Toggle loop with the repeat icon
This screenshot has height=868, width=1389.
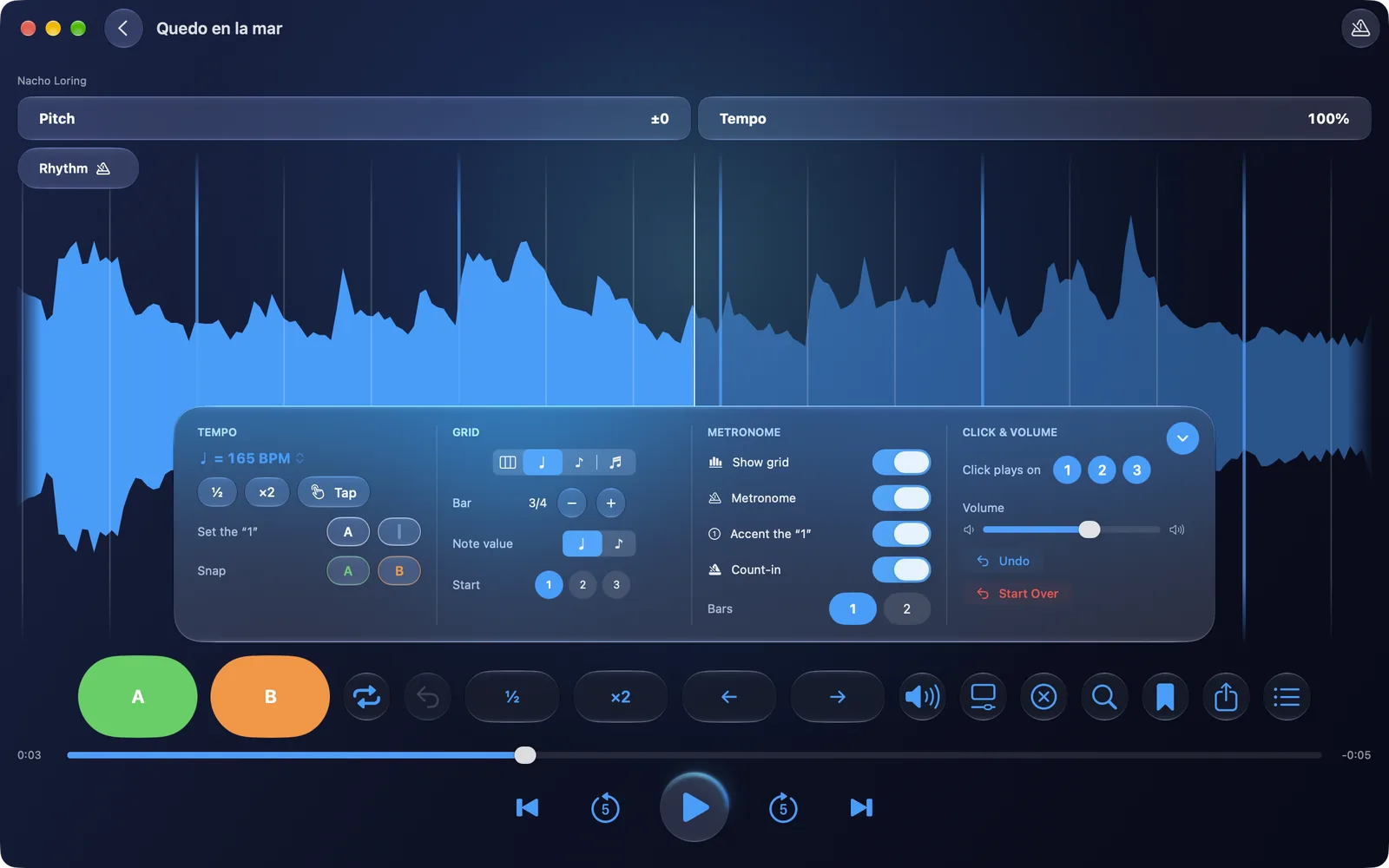[366, 696]
